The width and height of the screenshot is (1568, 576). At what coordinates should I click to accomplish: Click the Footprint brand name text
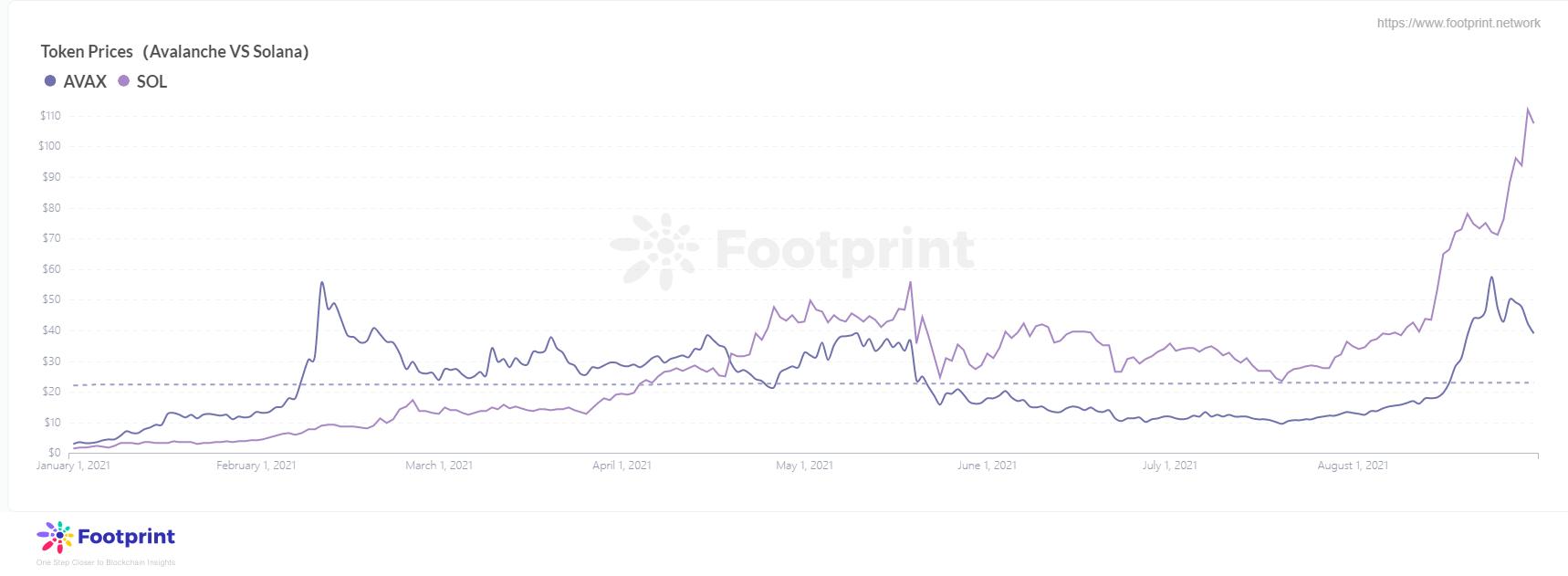pyautogui.click(x=126, y=537)
